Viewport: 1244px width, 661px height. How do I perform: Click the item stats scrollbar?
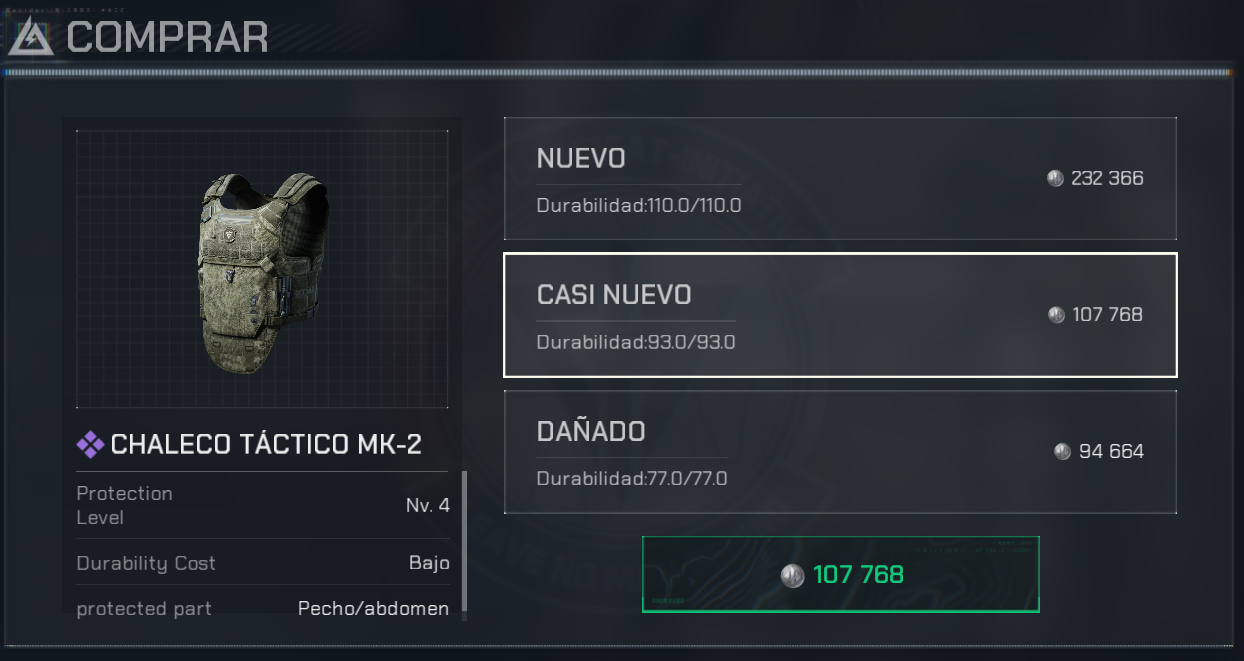coord(464,545)
